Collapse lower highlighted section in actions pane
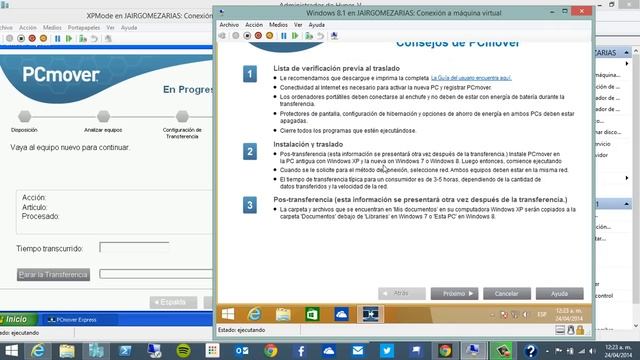The image size is (640, 360). click(x=626, y=204)
